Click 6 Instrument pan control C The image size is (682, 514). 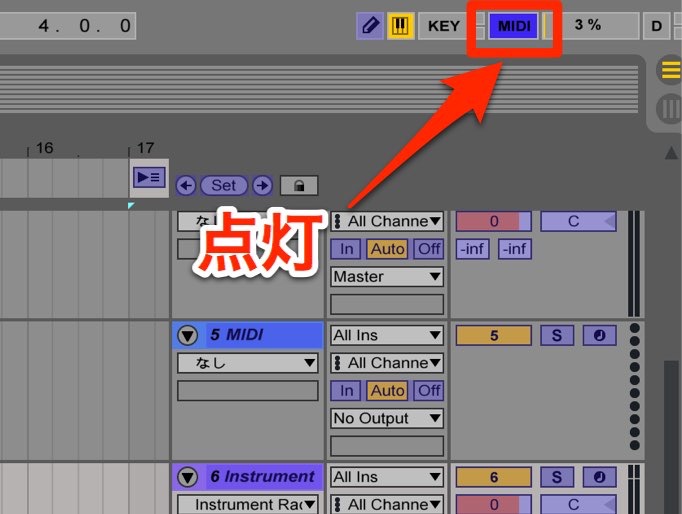pos(578,504)
